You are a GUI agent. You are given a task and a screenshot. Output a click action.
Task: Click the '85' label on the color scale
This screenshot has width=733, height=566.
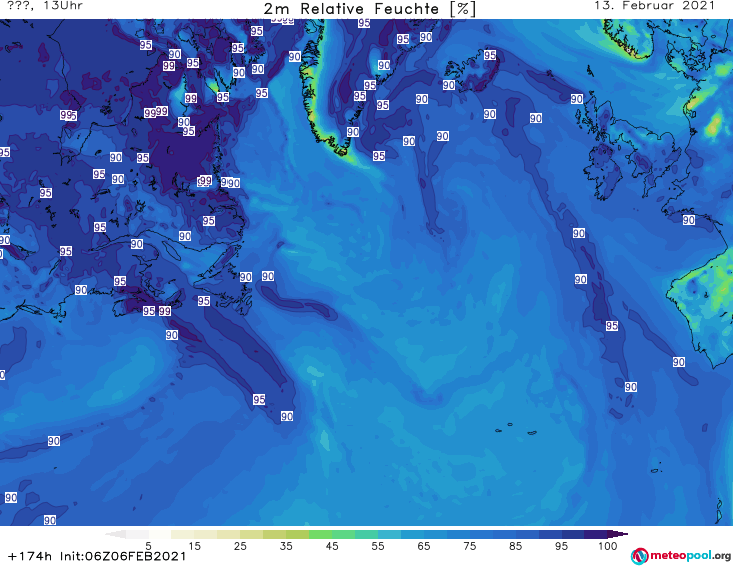(x=515, y=546)
